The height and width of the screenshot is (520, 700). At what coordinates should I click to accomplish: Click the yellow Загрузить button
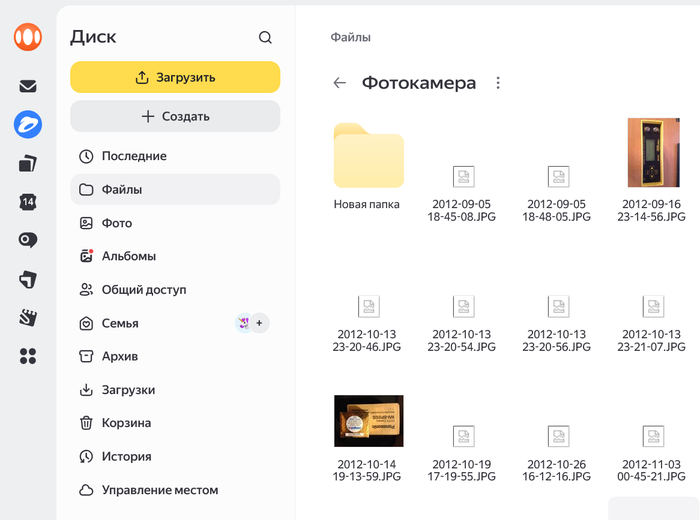click(x=175, y=77)
